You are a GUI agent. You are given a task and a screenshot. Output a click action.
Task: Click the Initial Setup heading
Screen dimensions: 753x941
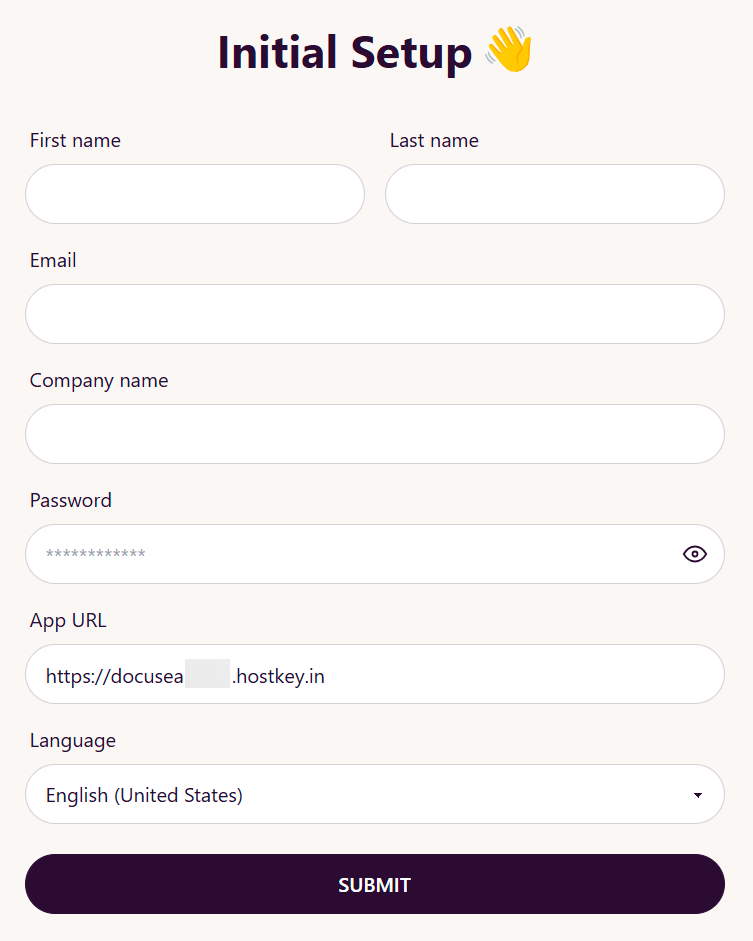coord(344,52)
